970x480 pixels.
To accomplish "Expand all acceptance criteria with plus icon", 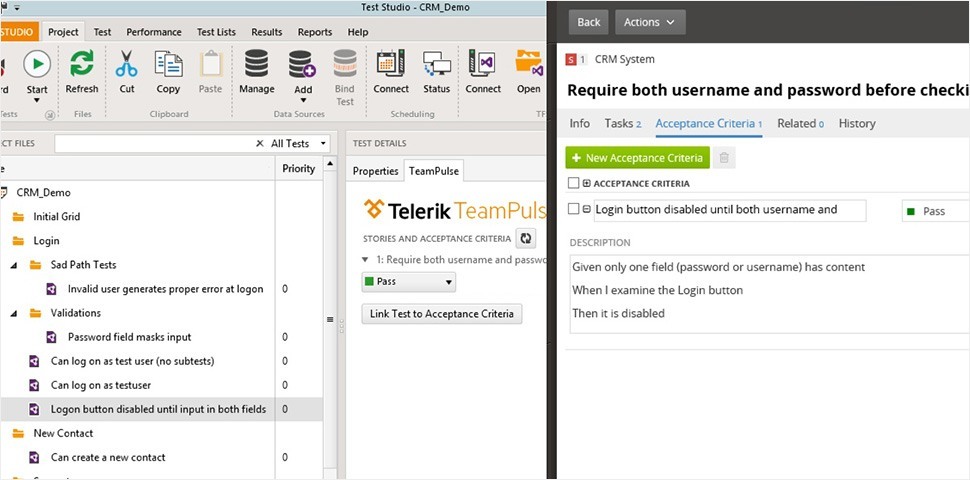I will tap(586, 183).
